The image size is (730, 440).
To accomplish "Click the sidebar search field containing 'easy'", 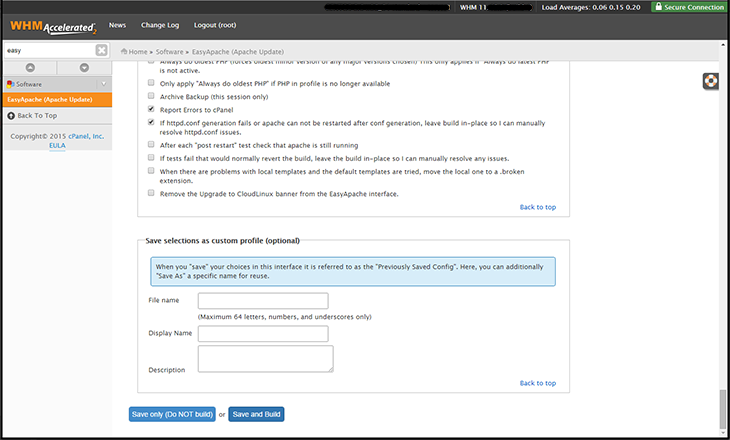I will (x=50, y=50).
